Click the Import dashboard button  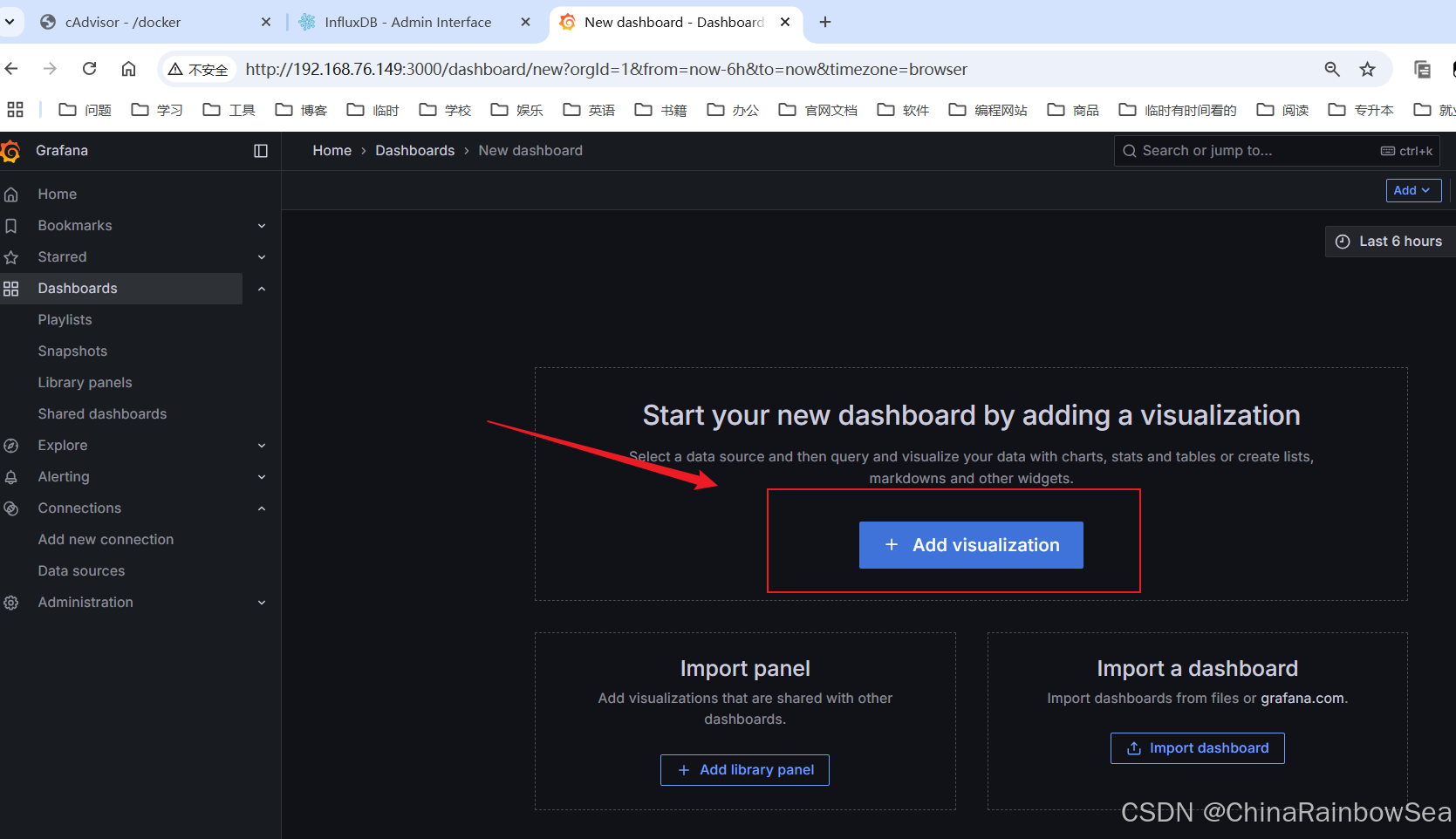[1197, 748]
